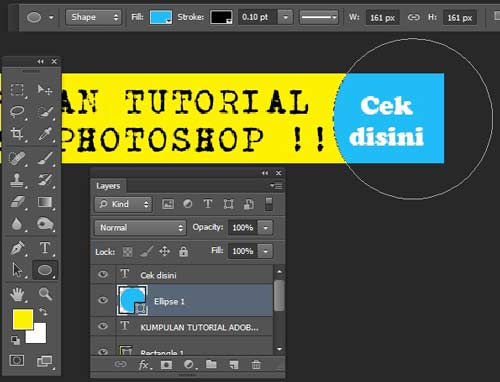The image size is (500, 382).
Task: Select the Move tool
Action: 45,90
